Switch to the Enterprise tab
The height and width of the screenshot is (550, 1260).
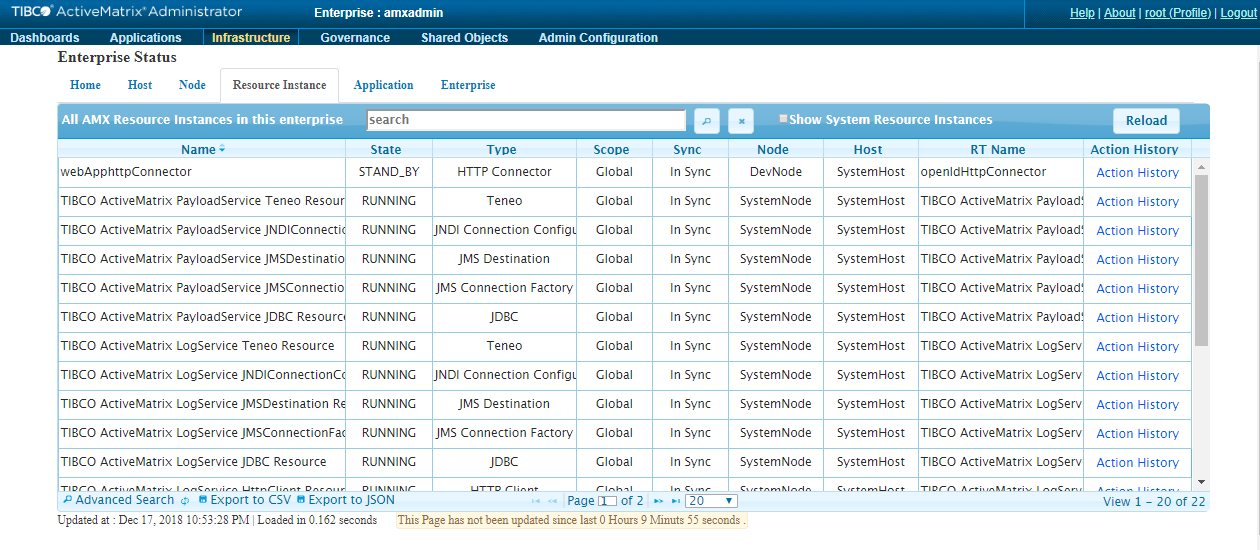[468, 85]
